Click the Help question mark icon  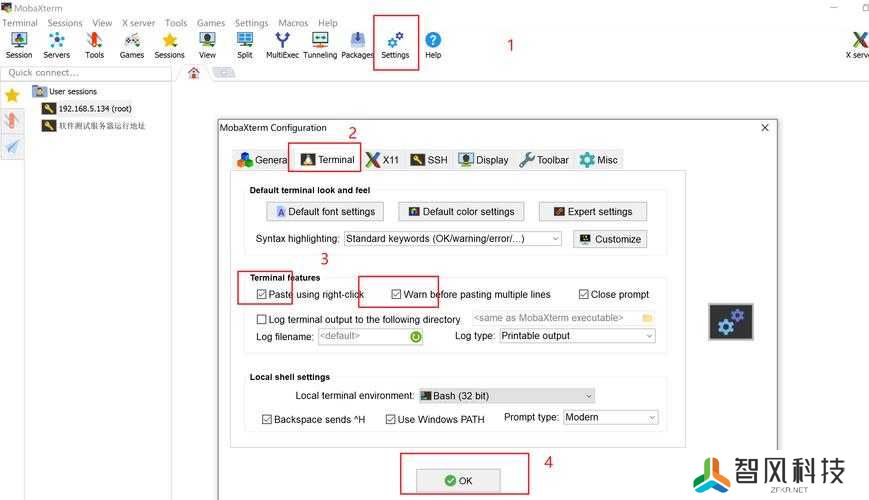433,45
